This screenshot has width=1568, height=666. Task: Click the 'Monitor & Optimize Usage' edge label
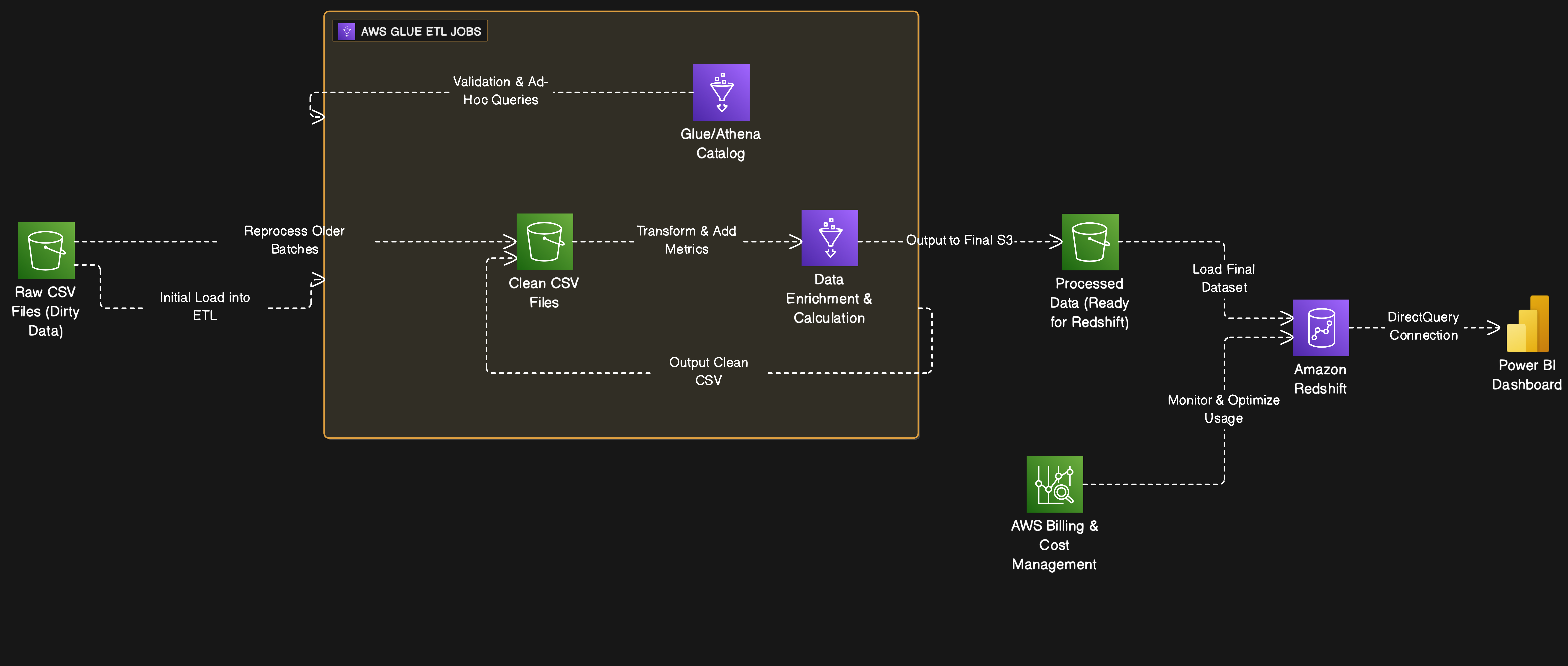(1224, 409)
